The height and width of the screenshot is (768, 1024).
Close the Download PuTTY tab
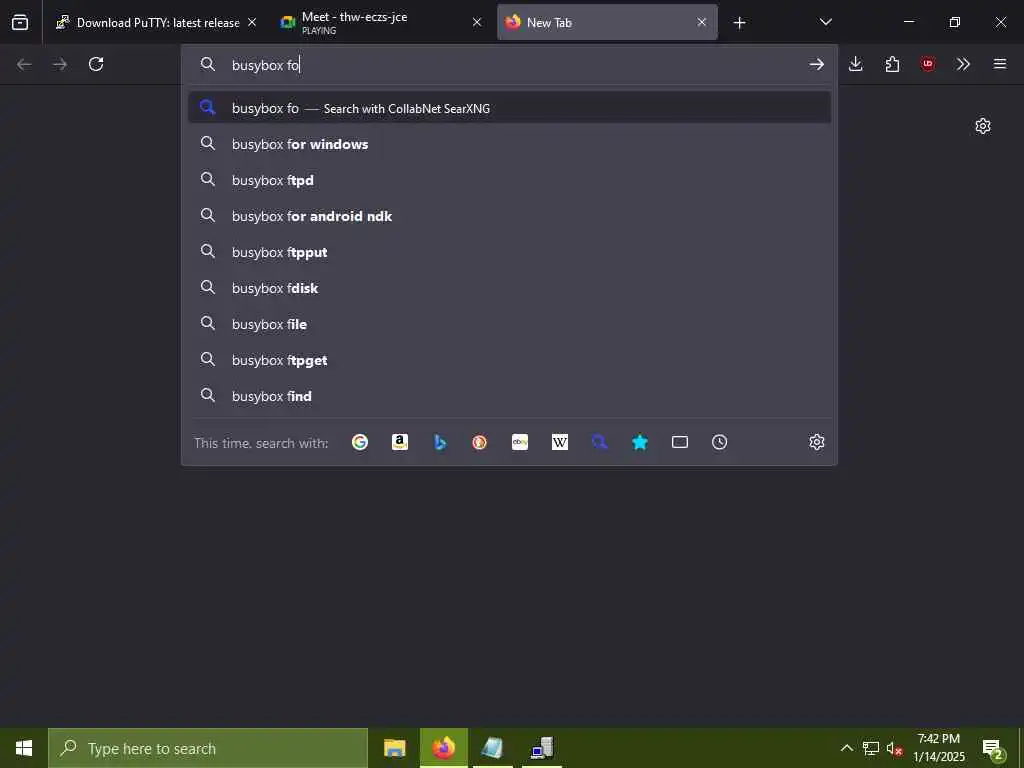point(252,22)
